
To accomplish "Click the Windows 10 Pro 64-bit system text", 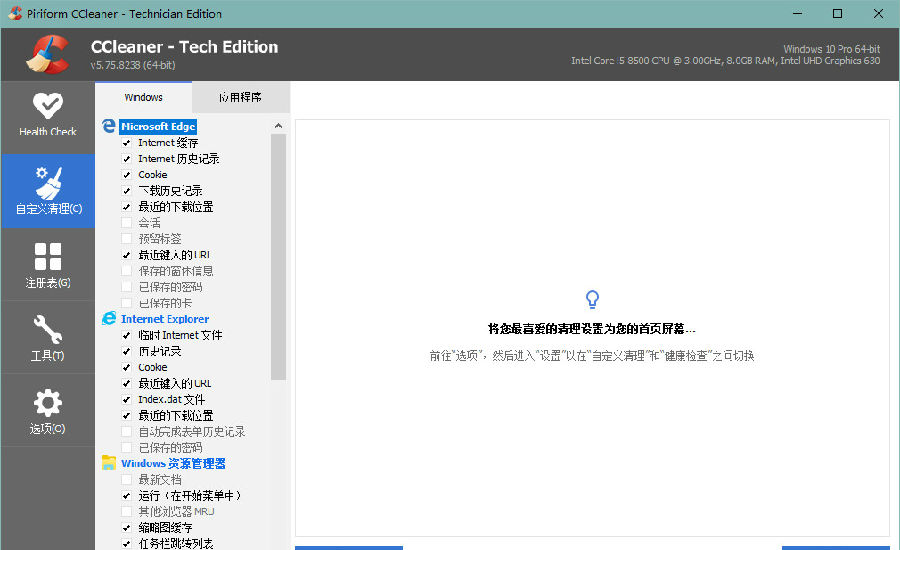I will pyautogui.click(x=832, y=49).
